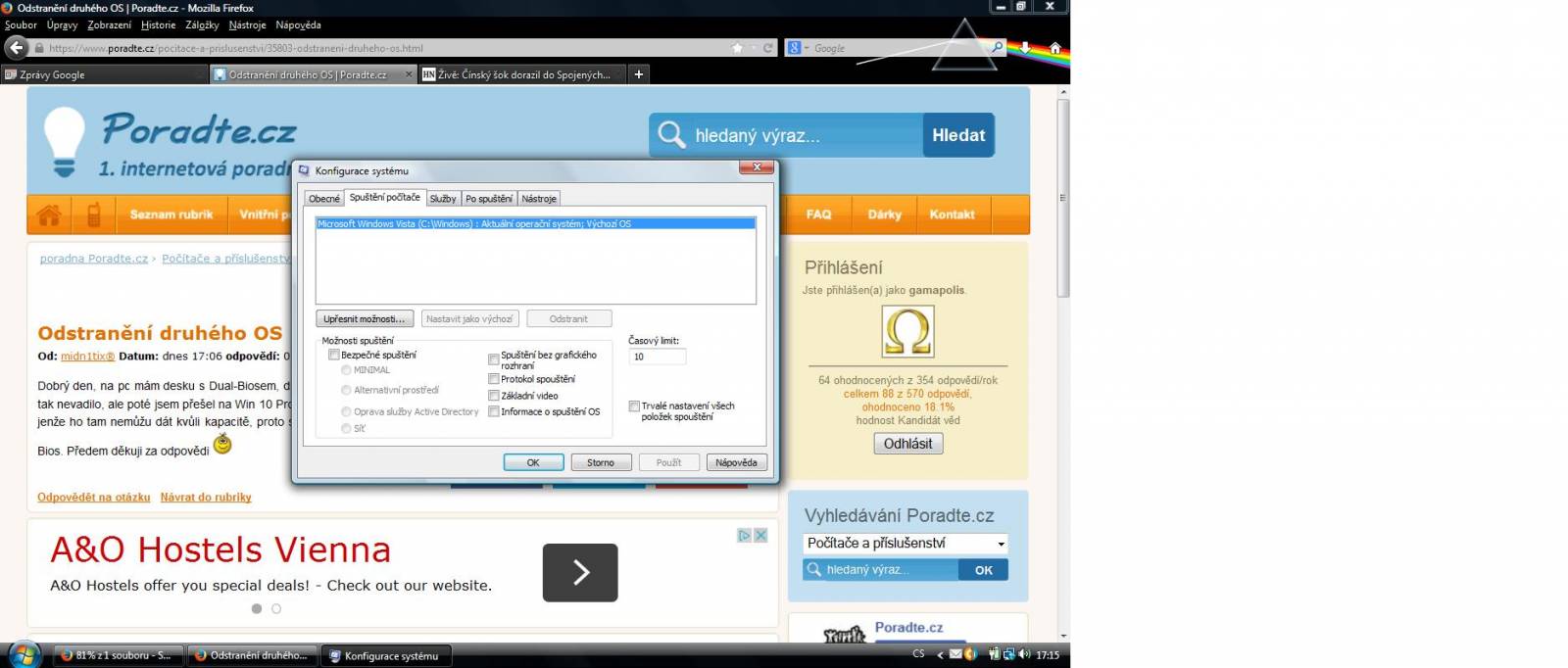This screenshot has height=668, width=1568.
Task: Open Seznam rubrik in site navigation
Action: click(x=171, y=215)
